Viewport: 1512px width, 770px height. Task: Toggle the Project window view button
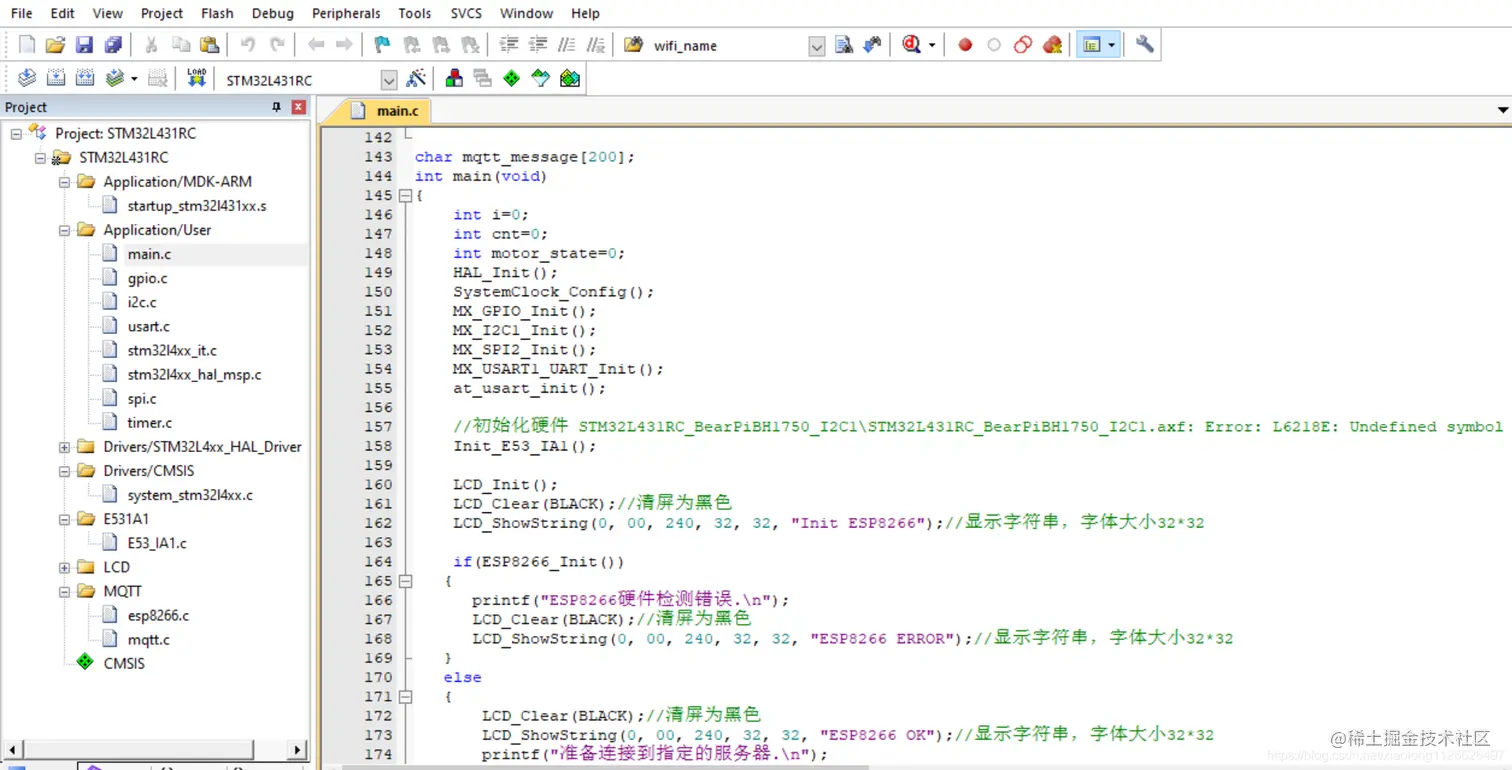[x=1091, y=45]
